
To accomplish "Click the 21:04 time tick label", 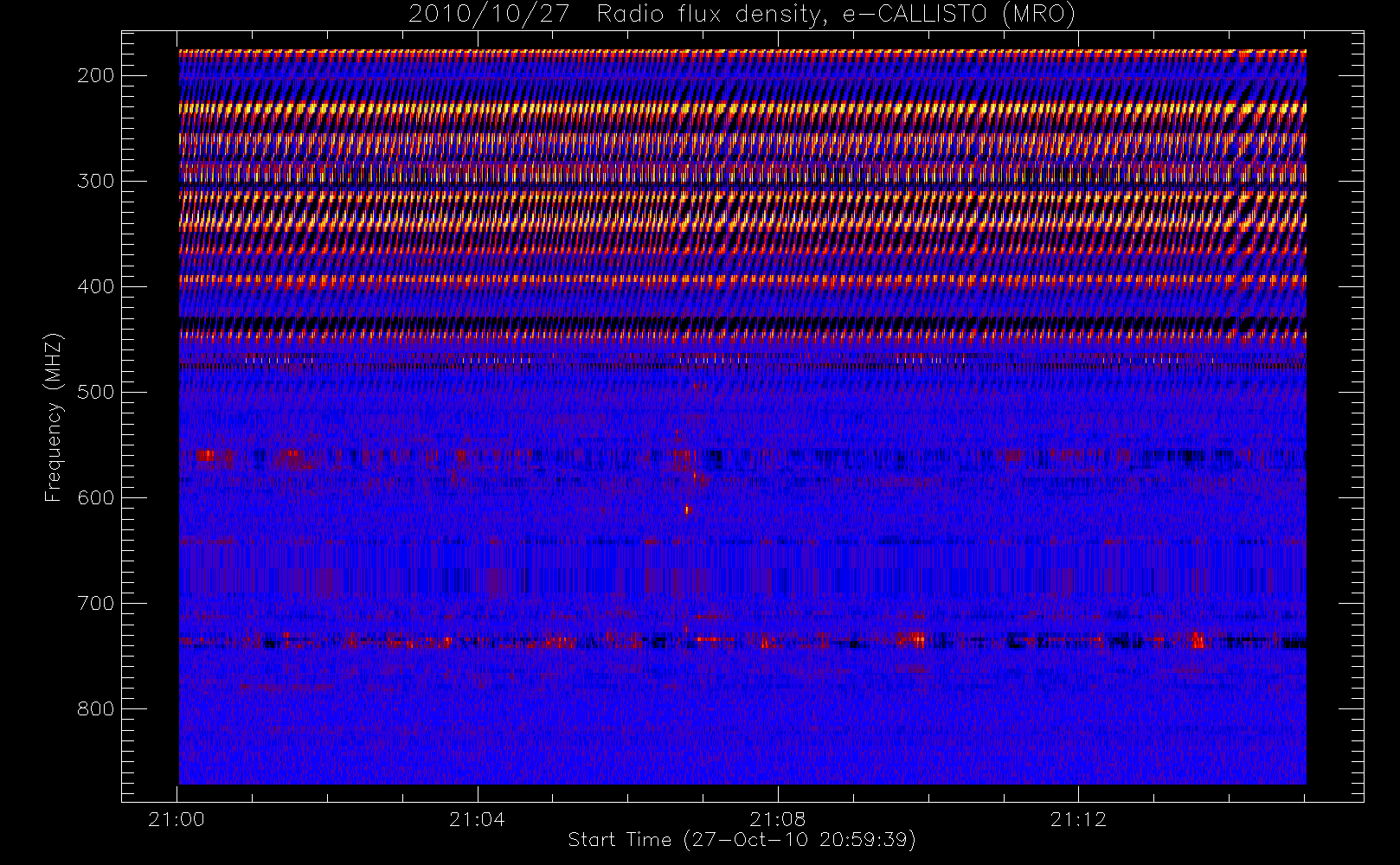I will pyautogui.click(x=477, y=819).
